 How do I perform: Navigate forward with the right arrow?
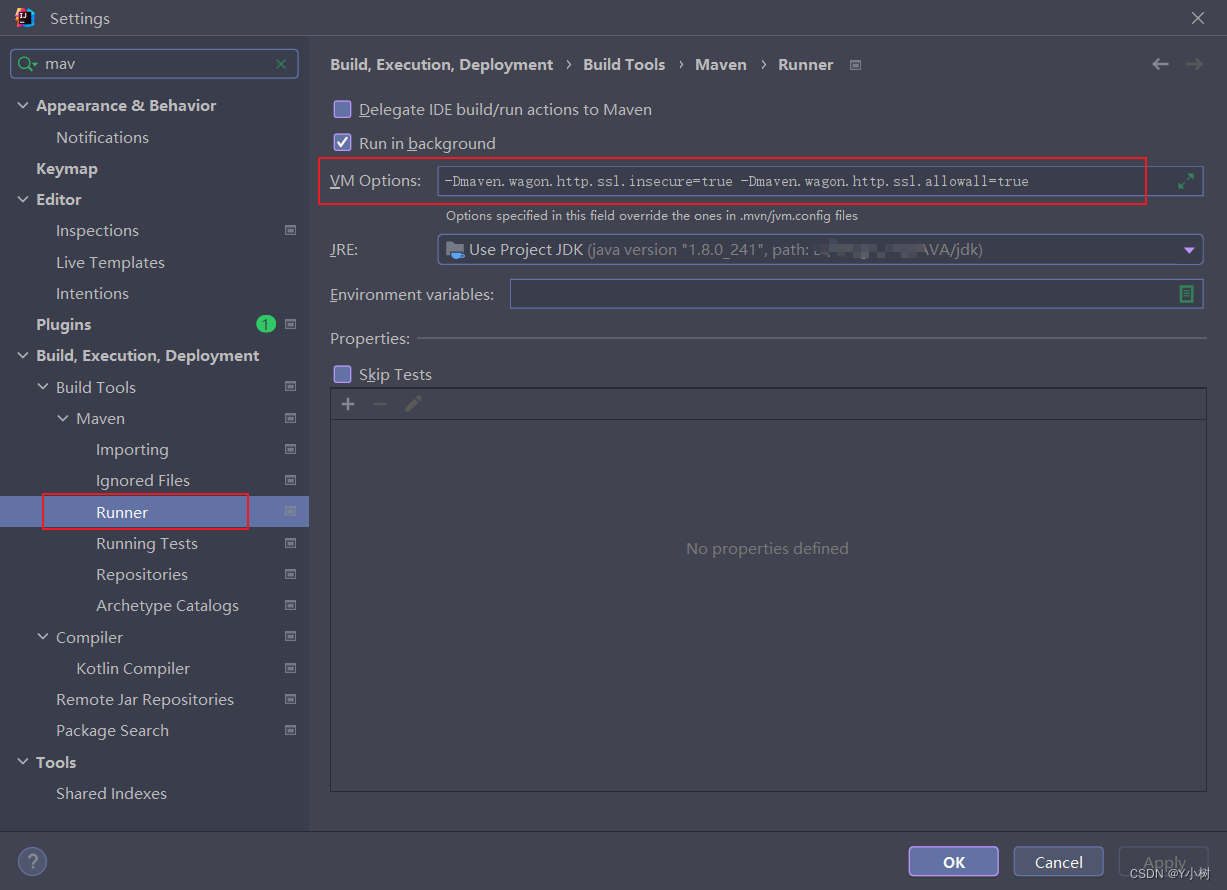click(x=1194, y=64)
